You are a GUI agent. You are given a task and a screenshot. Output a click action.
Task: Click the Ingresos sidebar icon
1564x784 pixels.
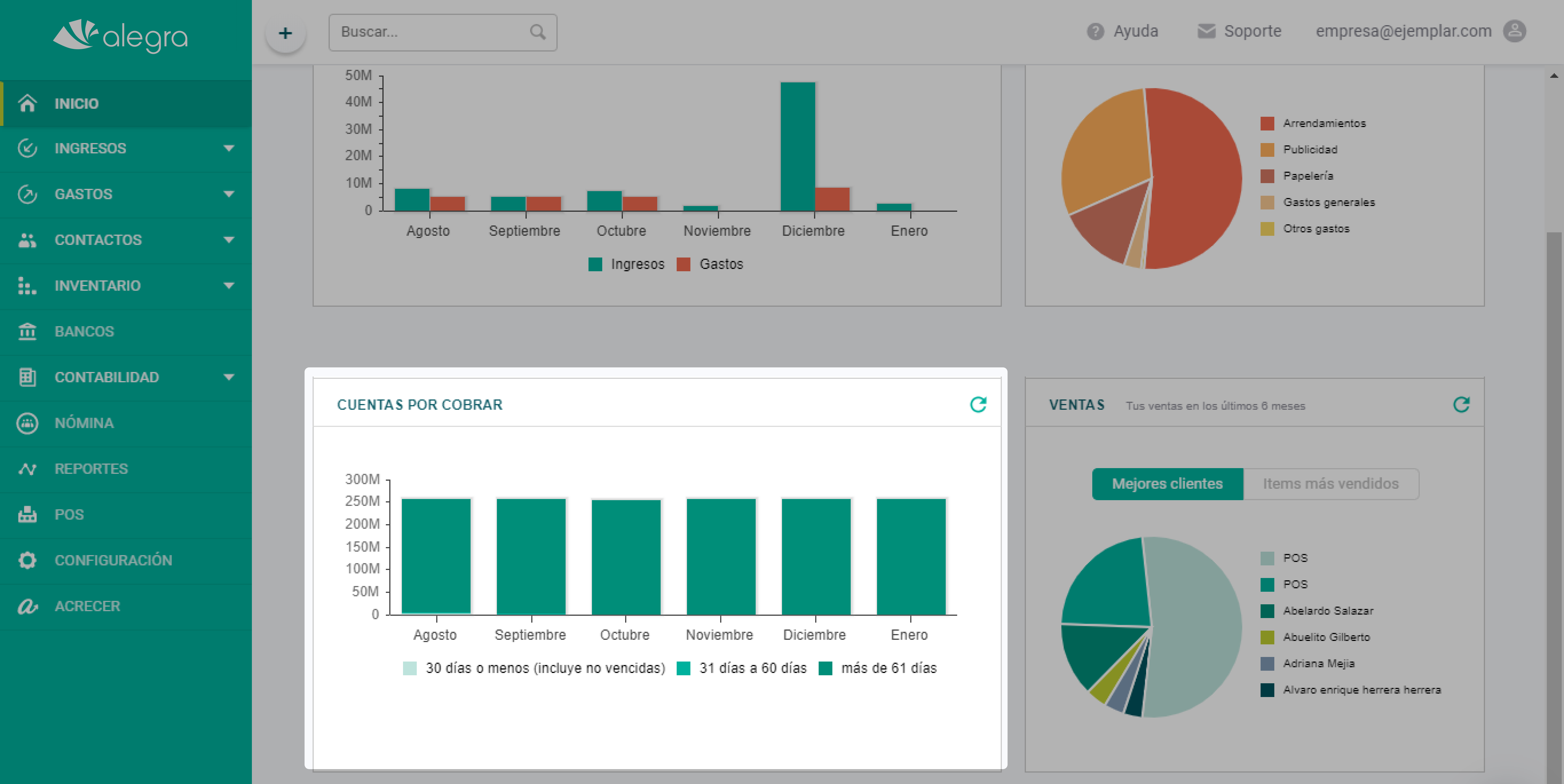click(27, 148)
